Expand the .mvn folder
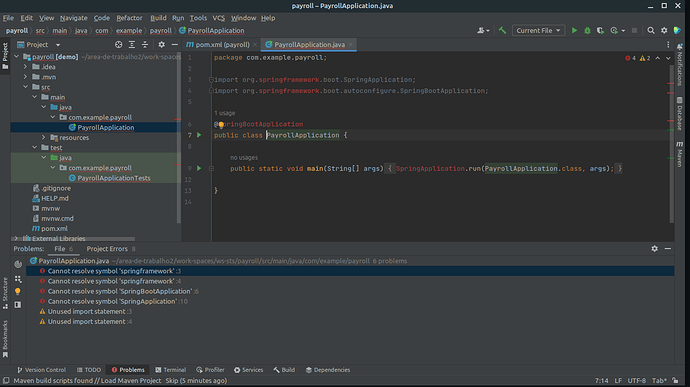This screenshot has height=387, width=690. pos(26,77)
